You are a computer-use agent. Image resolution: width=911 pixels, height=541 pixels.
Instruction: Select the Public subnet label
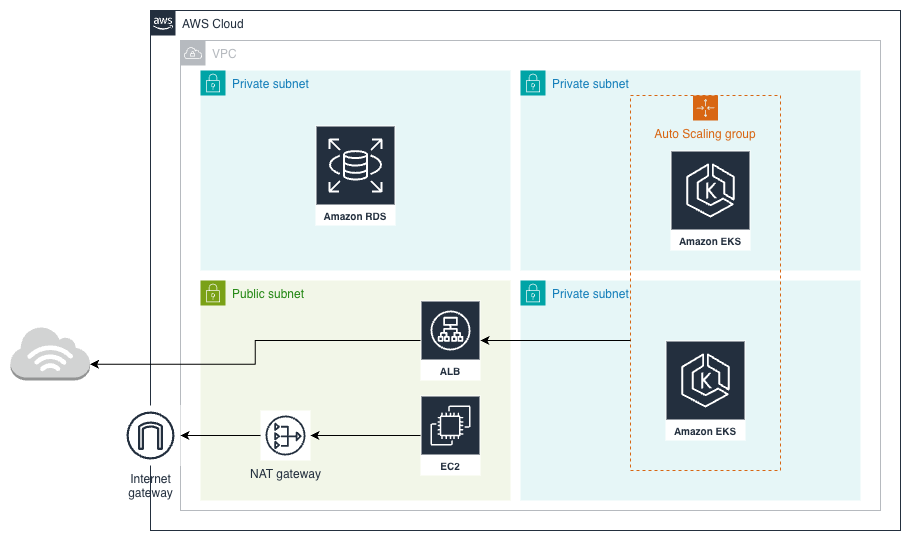pos(268,294)
